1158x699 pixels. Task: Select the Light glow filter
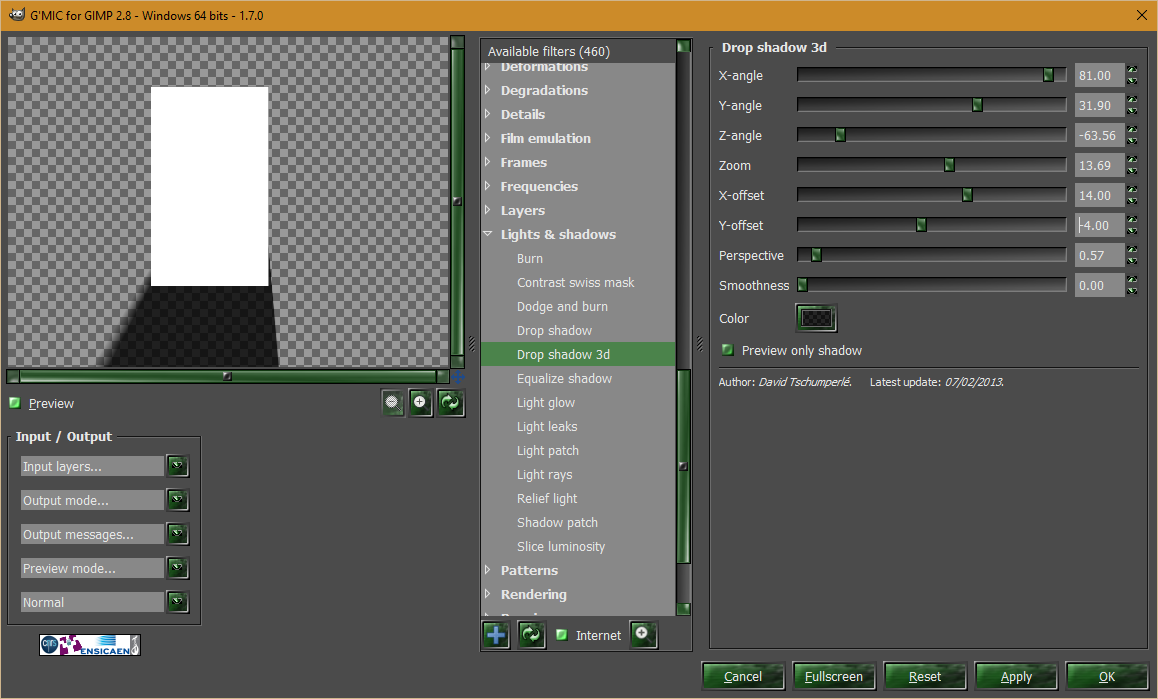[546, 403]
